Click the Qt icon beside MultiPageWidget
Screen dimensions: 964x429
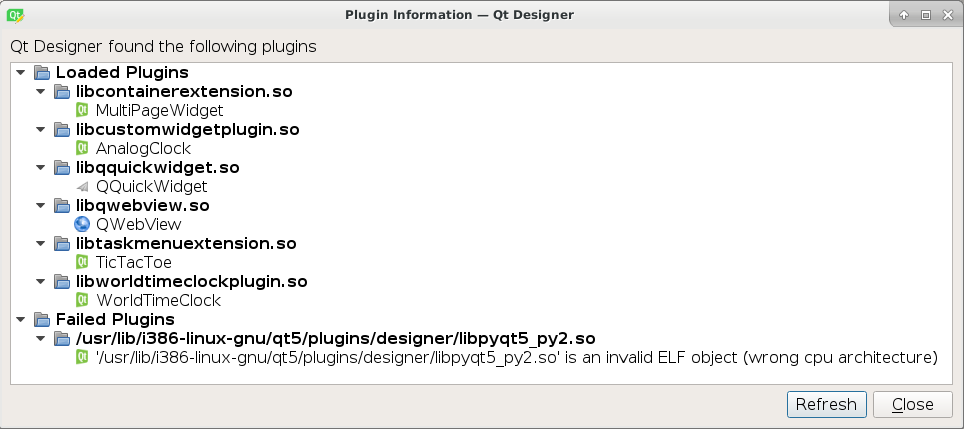point(82,111)
